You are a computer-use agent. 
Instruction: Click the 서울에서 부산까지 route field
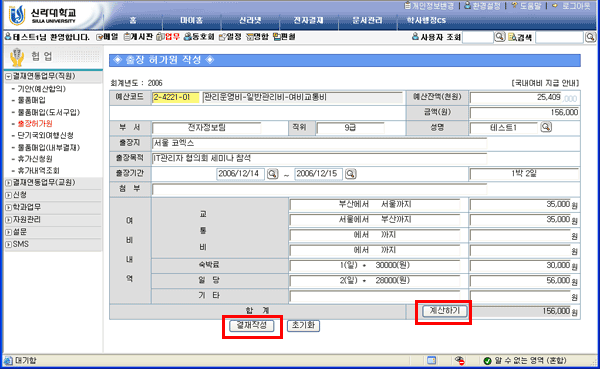pos(375,220)
